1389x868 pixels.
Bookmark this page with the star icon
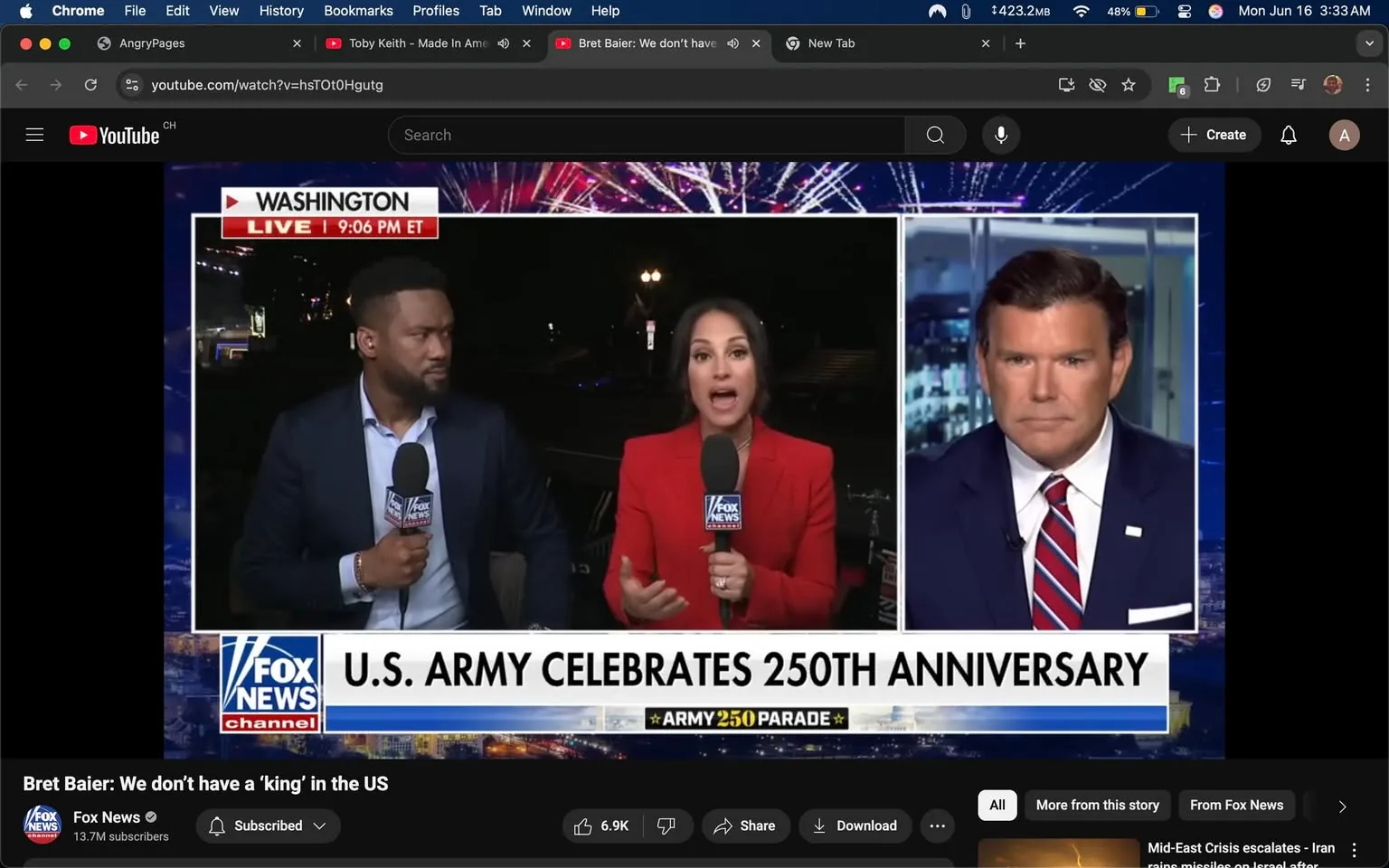click(x=1129, y=84)
